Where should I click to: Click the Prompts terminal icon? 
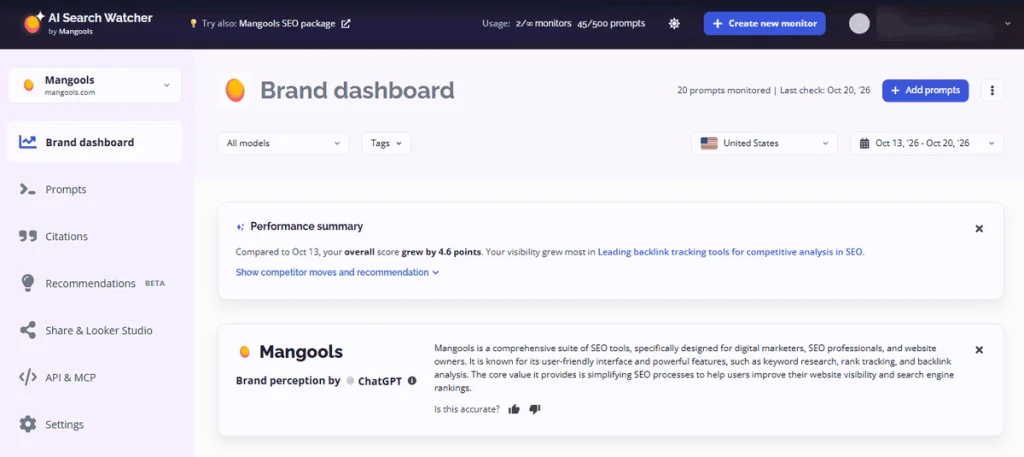(27, 189)
